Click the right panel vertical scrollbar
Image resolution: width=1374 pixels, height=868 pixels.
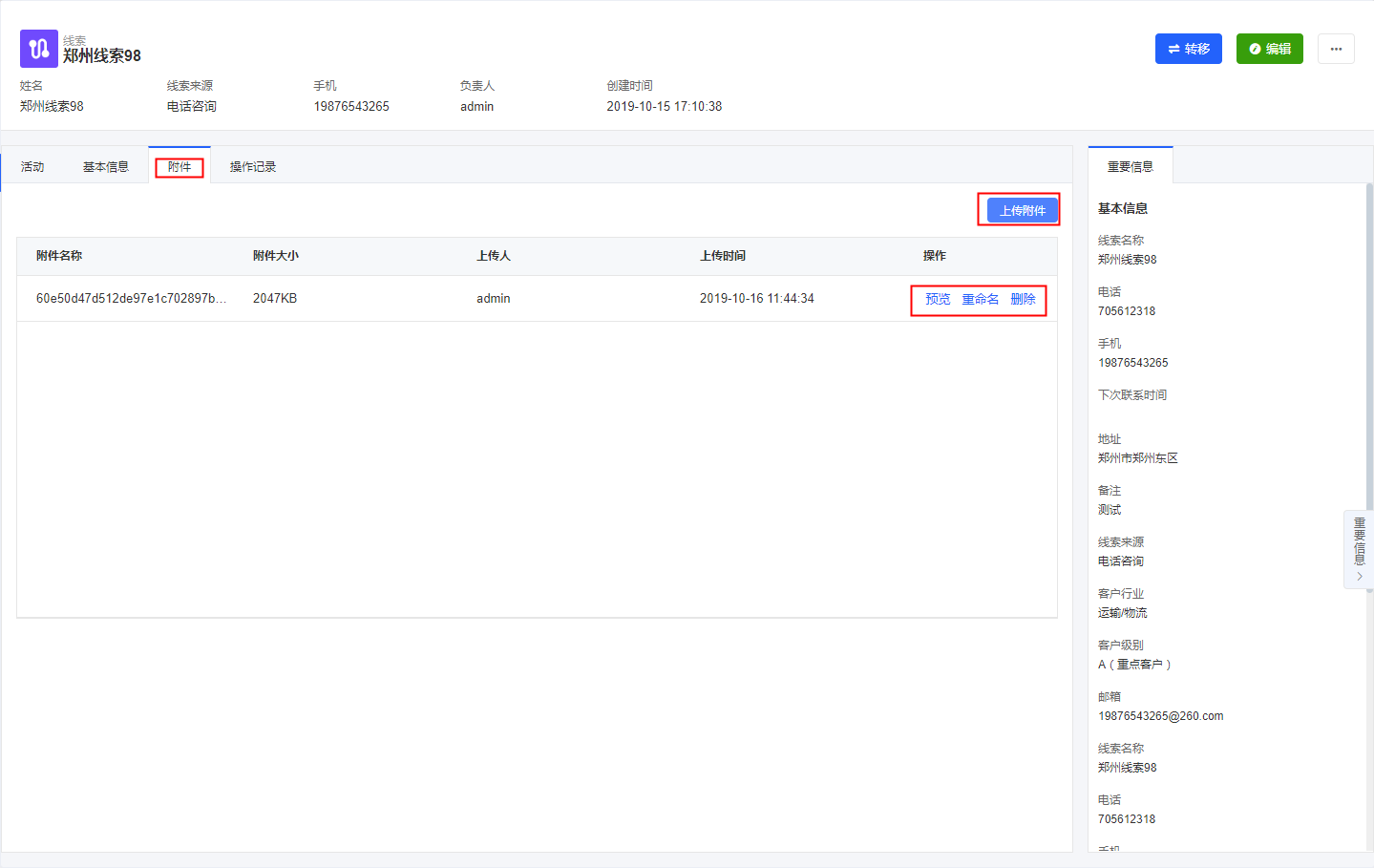point(1368,382)
